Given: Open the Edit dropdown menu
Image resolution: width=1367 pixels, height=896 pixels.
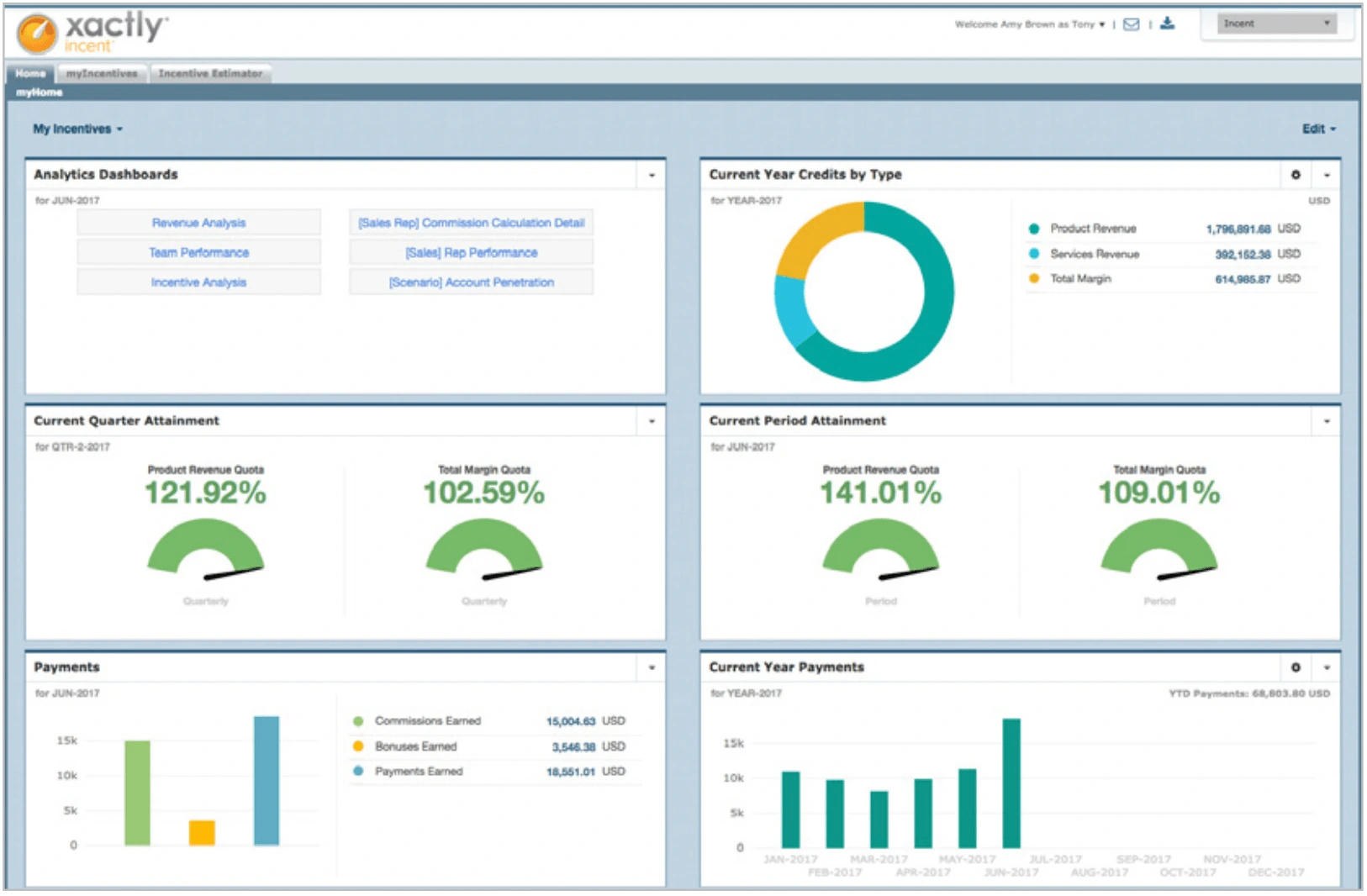Looking at the screenshot, I should coord(1318,129).
